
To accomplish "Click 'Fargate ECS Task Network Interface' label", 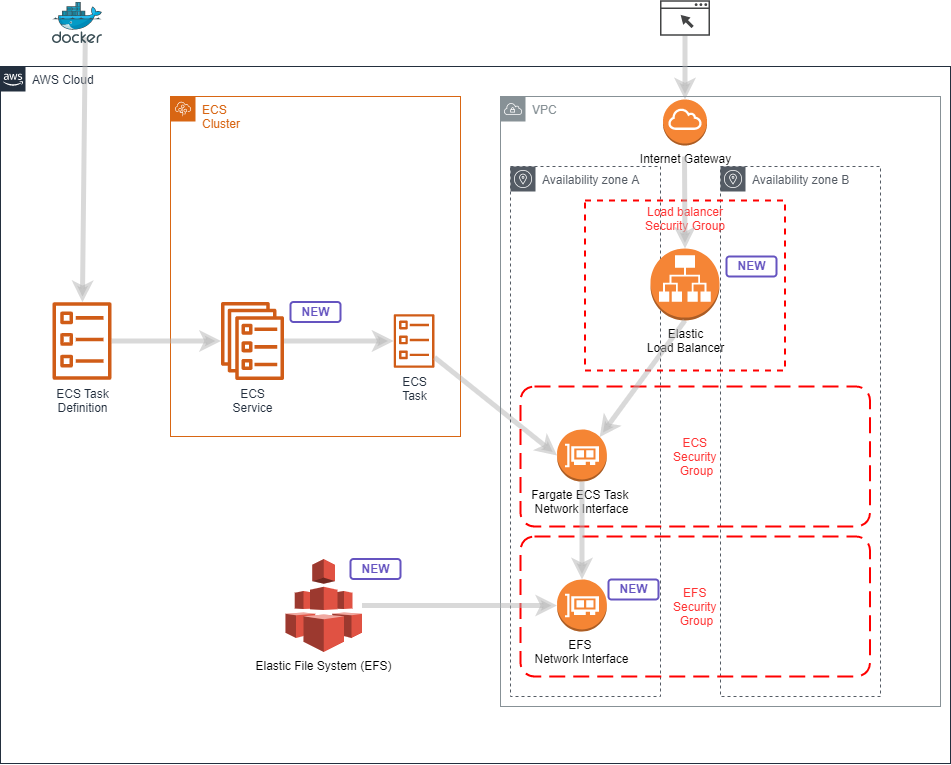I will (580, 502).
